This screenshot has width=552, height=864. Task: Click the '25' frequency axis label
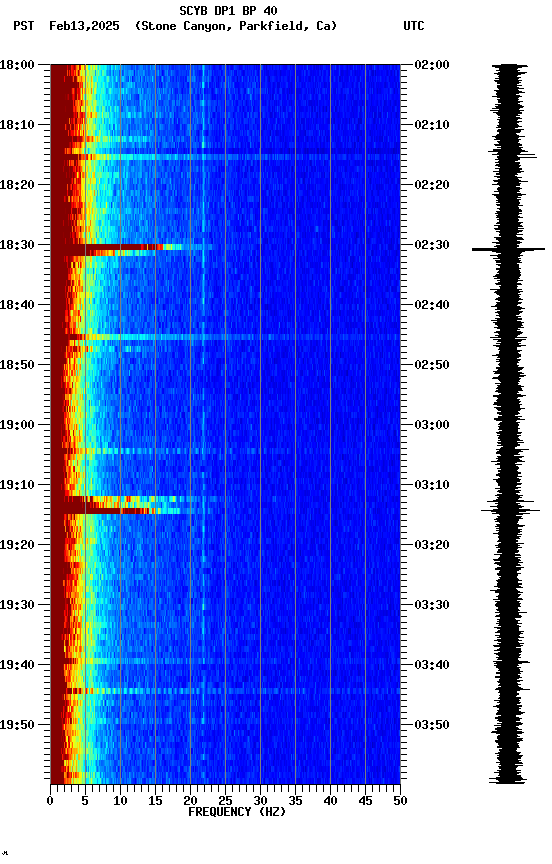pyautogui.click(x=225, y=801)
